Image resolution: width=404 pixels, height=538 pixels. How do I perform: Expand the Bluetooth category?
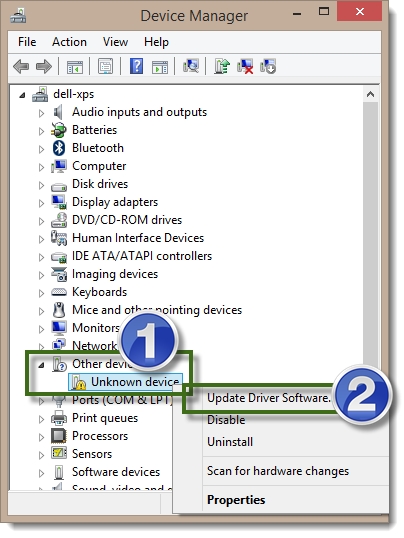[x=41, y=149]
